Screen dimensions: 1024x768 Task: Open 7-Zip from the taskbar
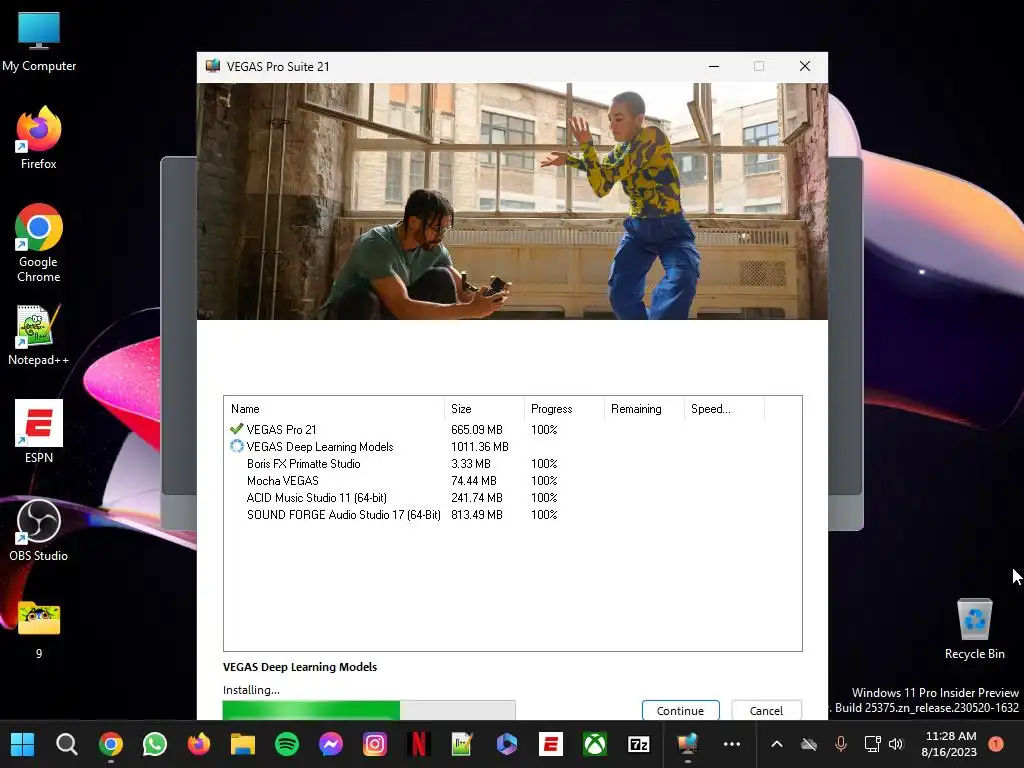pyautogui.click(x=639, y=744)
